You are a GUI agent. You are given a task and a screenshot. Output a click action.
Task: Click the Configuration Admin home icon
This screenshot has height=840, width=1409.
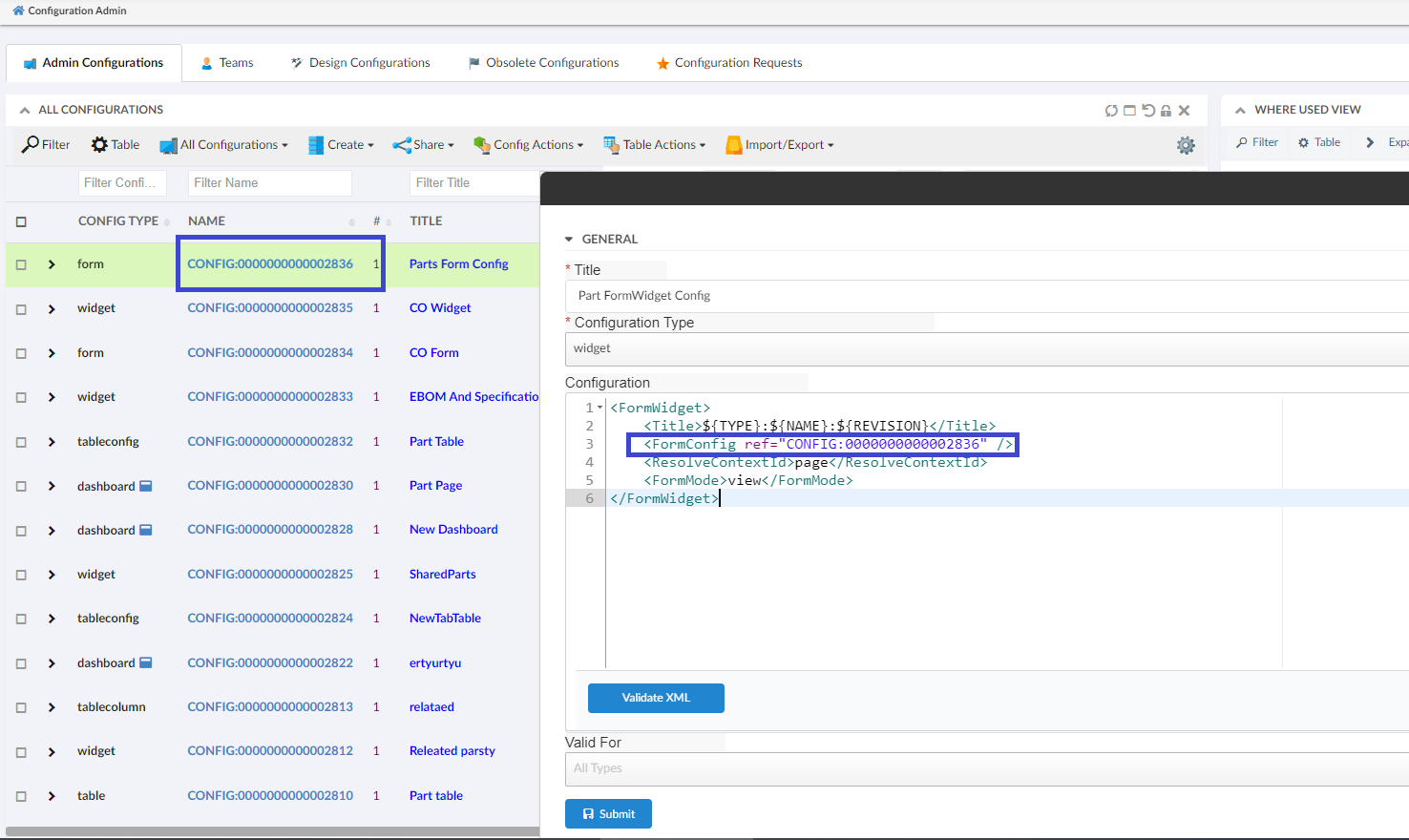coord(18,10)
